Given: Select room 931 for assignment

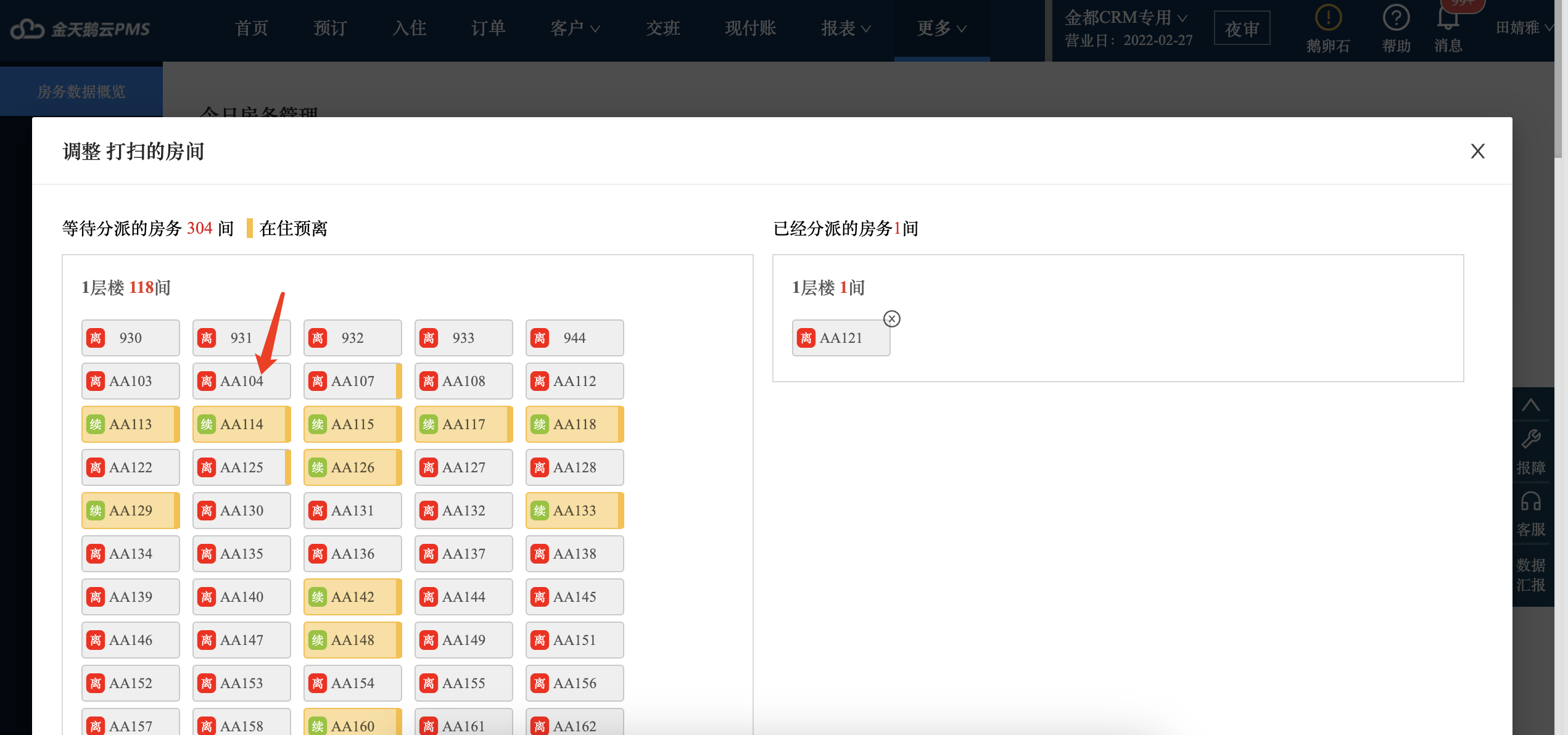Looking at the screenshot, I should (242, 338).
